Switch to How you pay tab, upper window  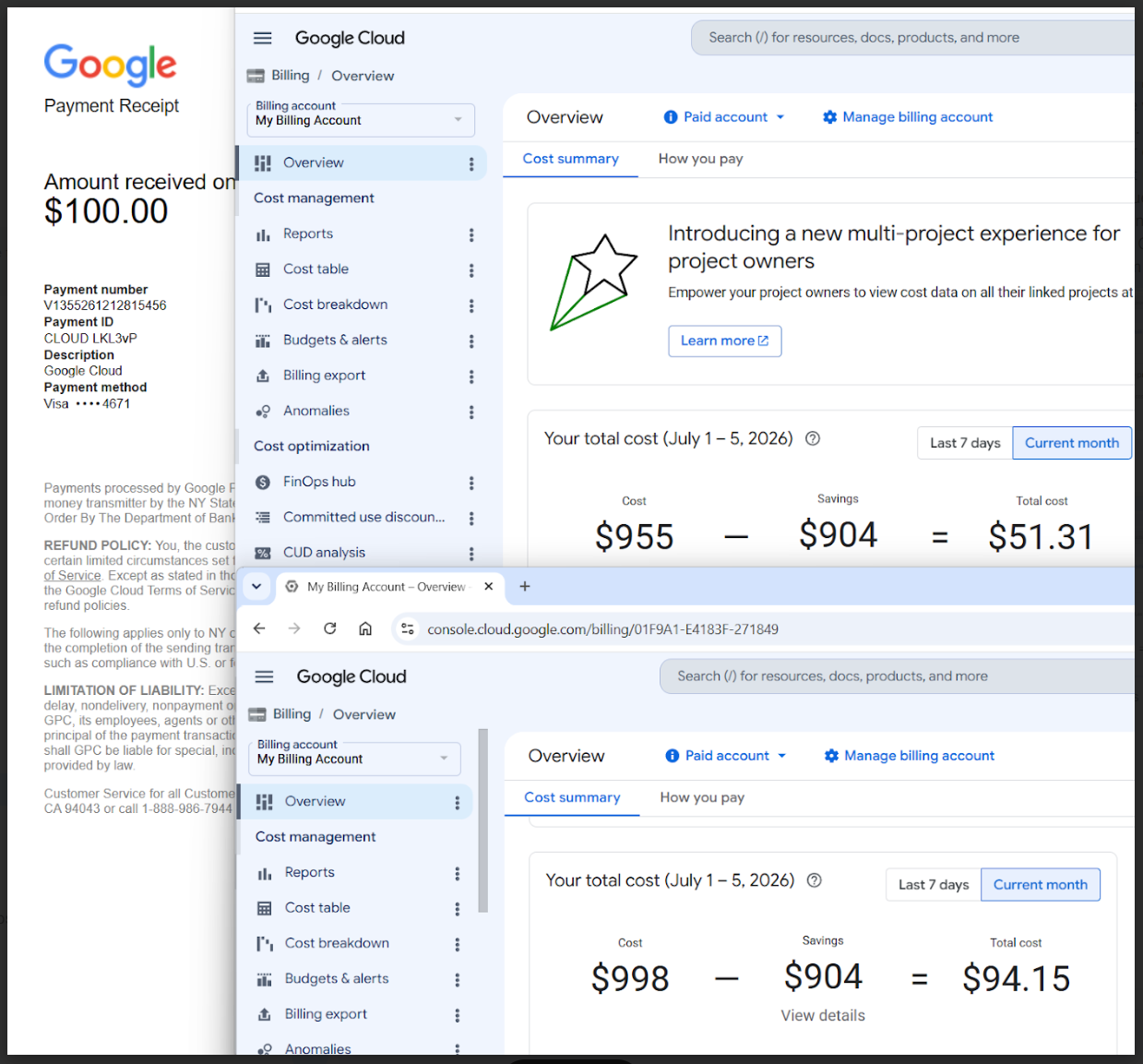click(701, 159)
